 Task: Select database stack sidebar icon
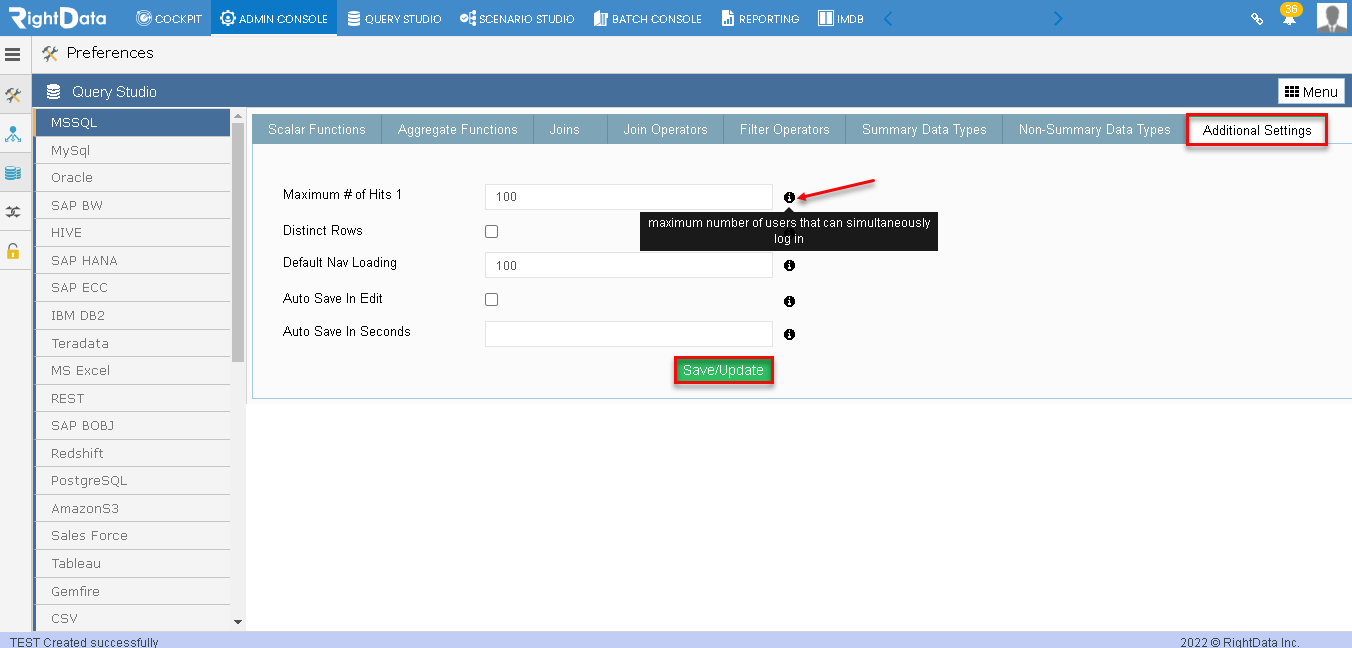tap(13, 173)
